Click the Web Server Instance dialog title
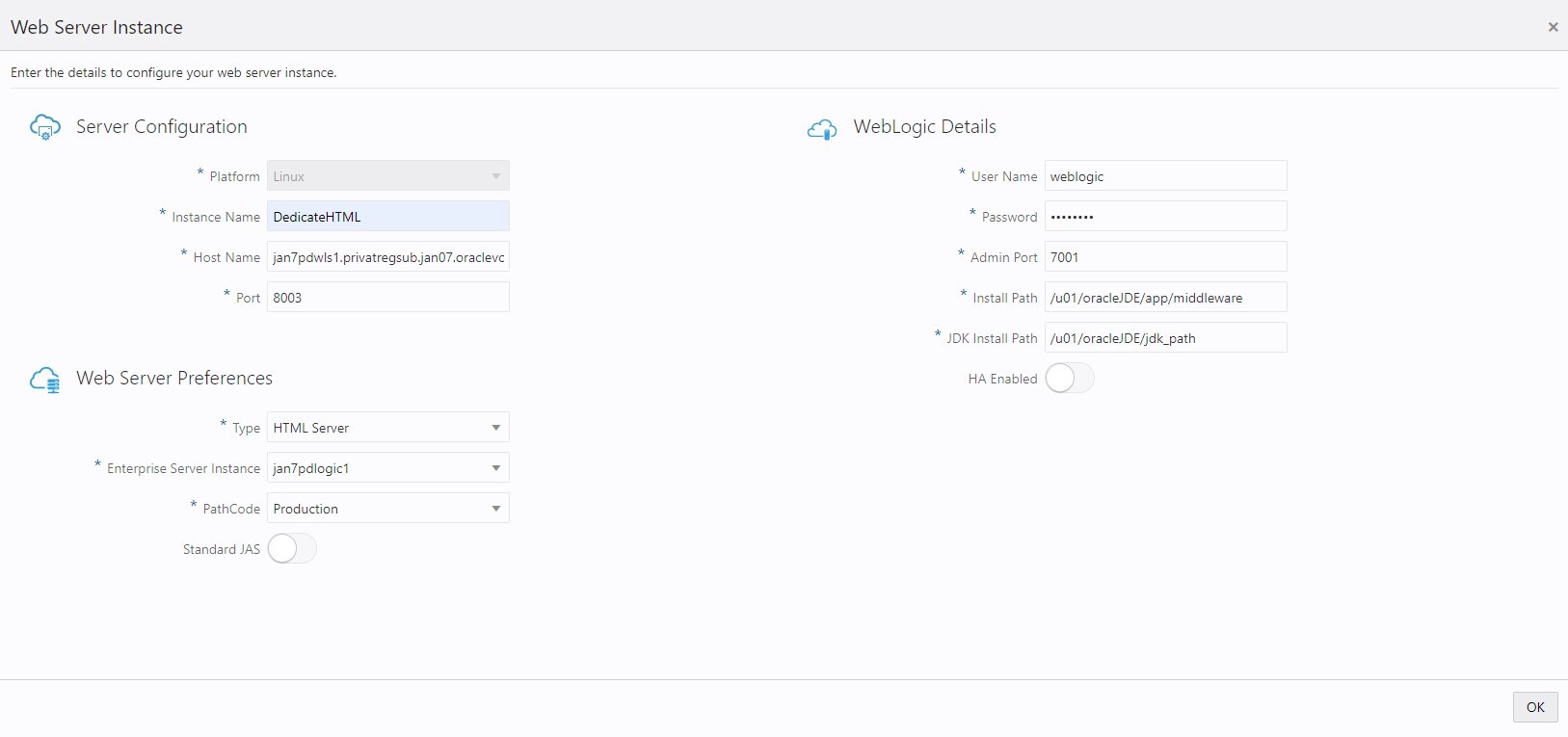The height and width of the screenshot is (737, 1568). pyautogui.click(x=96, y=27)
